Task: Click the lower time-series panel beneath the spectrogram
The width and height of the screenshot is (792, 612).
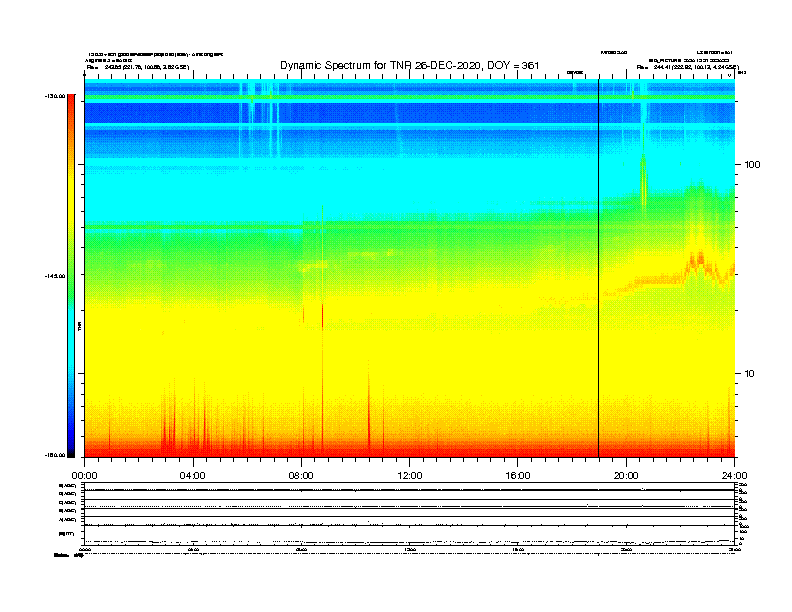Action: pyautogui.click(x=410, y=514)
